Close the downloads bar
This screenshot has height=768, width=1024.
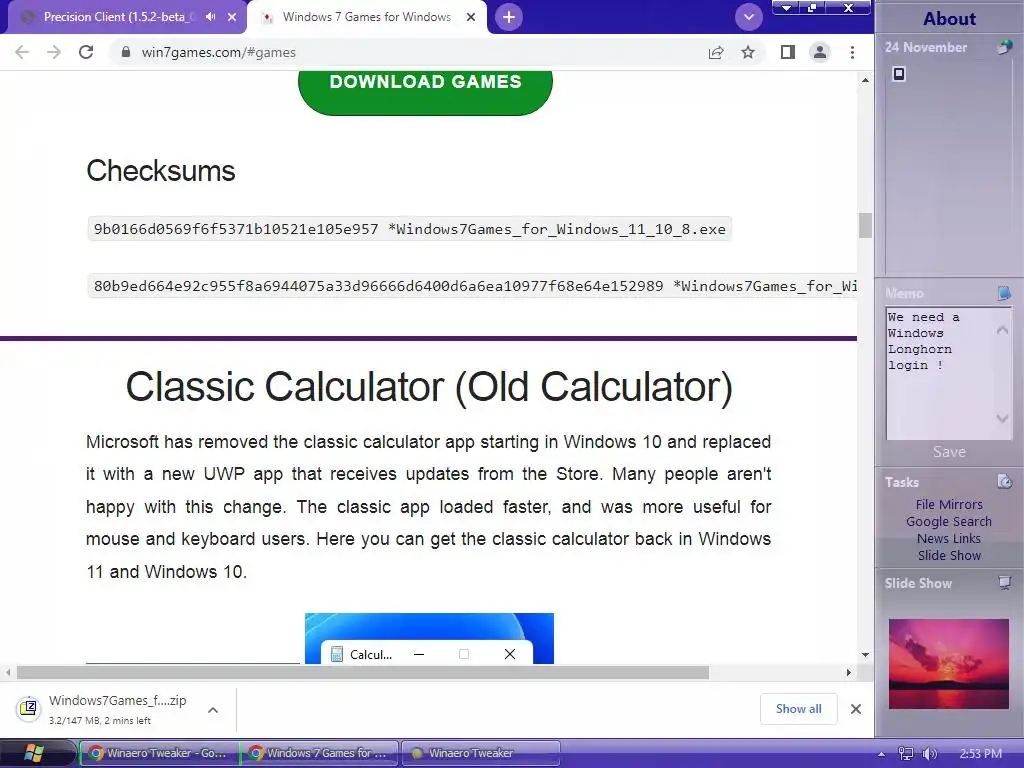tap(856, 709)
